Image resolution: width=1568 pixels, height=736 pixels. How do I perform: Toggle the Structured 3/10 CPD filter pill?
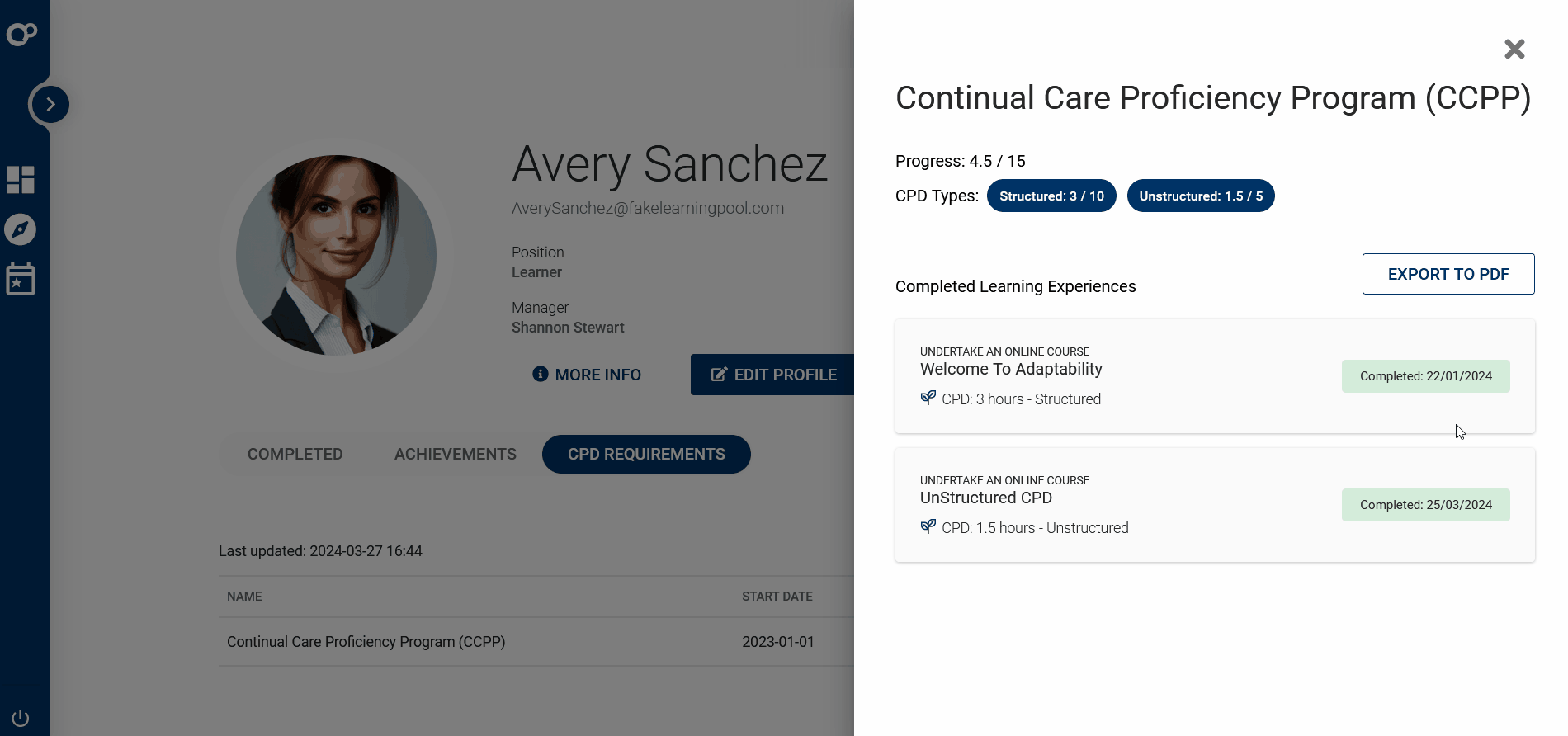(x=1051, y=196)
